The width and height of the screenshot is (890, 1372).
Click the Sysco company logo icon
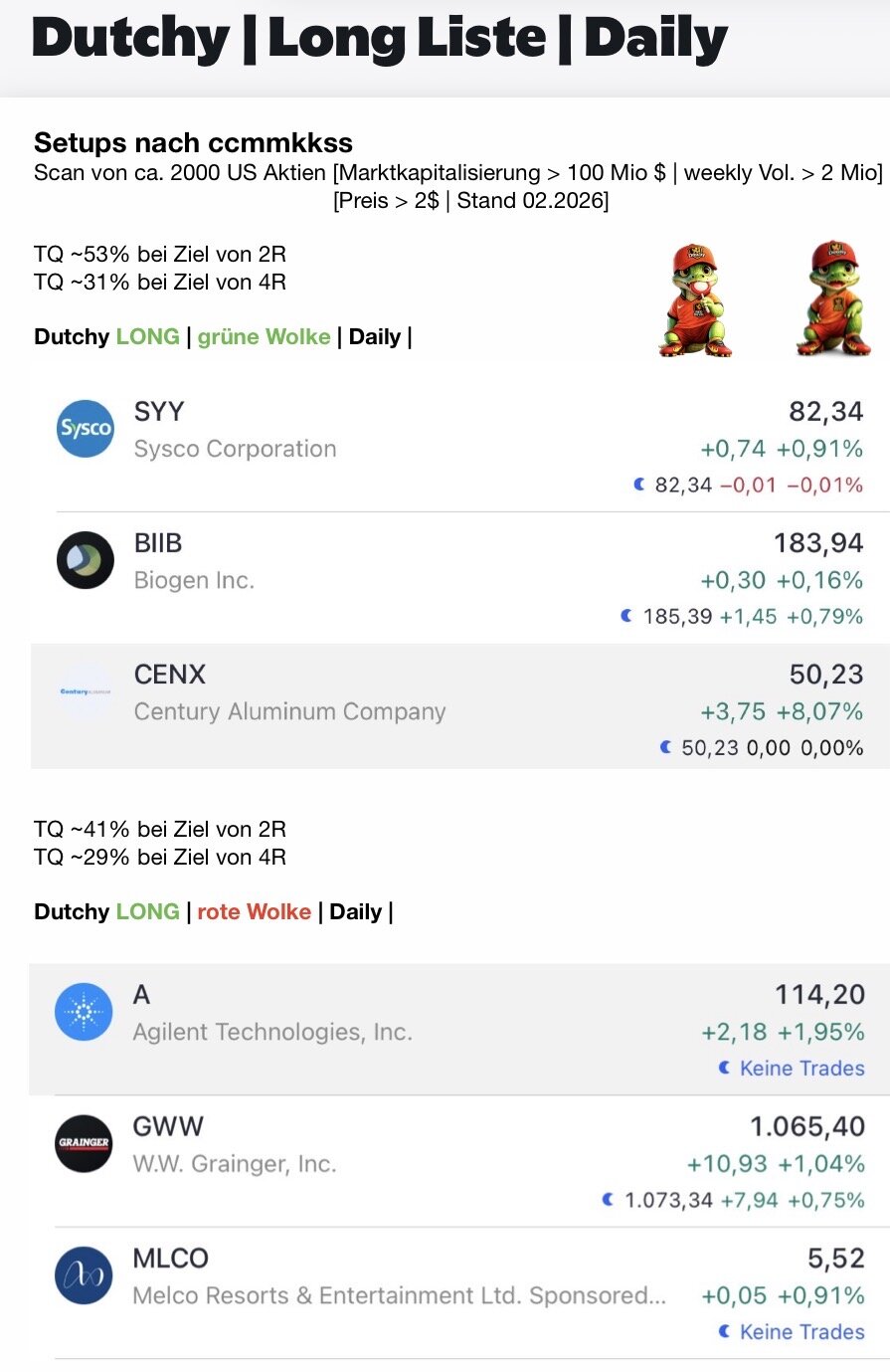(86, 429)
